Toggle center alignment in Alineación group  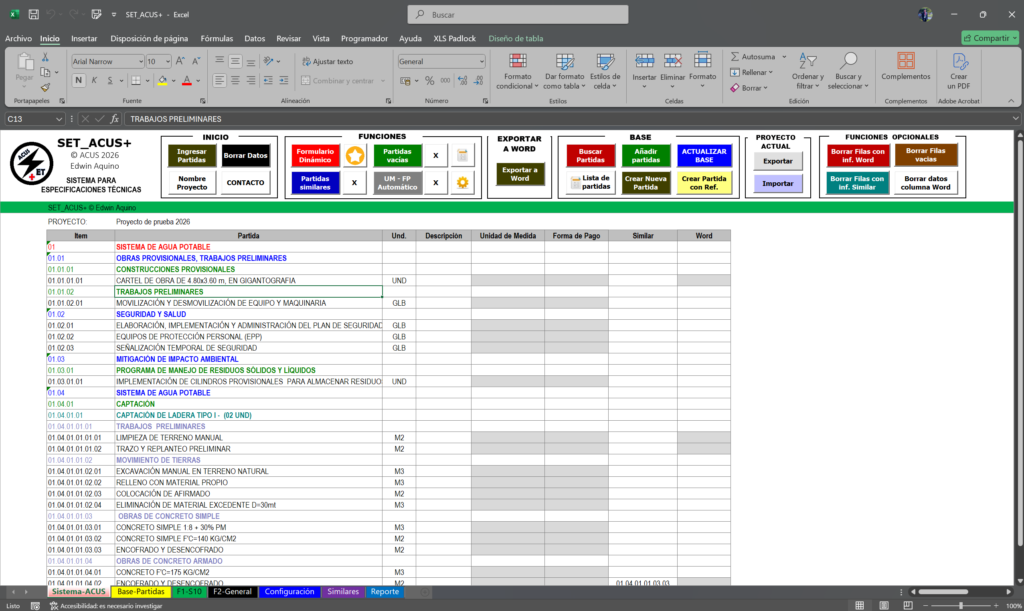(x=235, y=80)
